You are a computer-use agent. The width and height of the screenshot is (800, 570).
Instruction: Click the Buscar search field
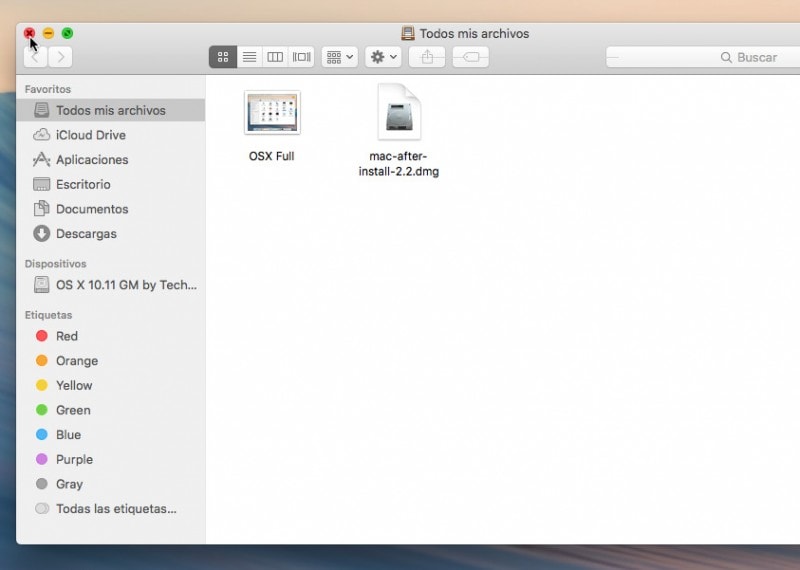pos(703,57)
